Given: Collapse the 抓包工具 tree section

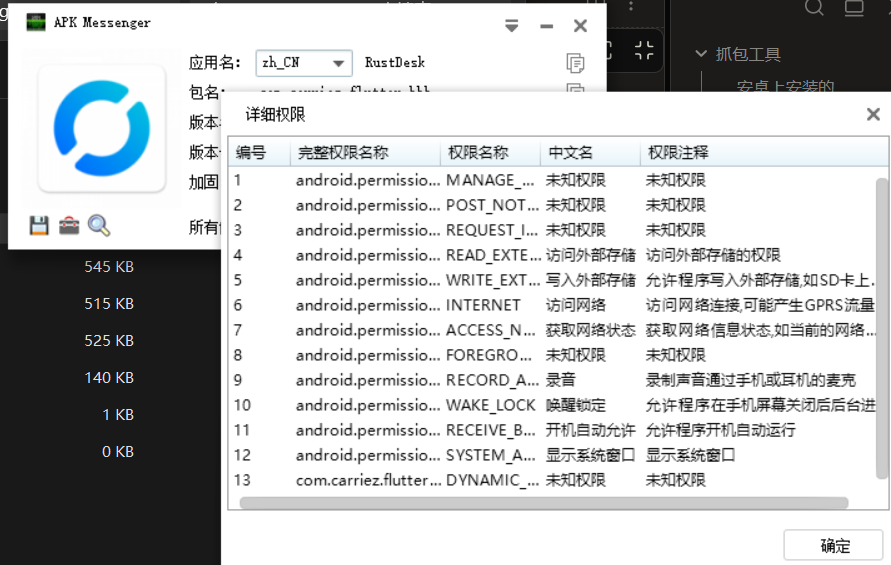Looking at the screenshot, I should pos(701,54).
